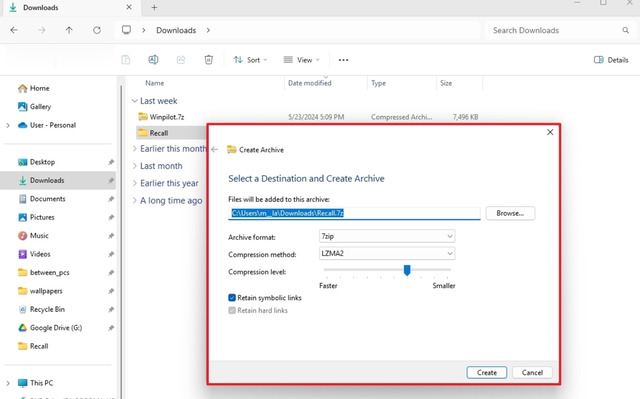Open the View dropdown menu

pyautogui.click(x=302, y=60)
